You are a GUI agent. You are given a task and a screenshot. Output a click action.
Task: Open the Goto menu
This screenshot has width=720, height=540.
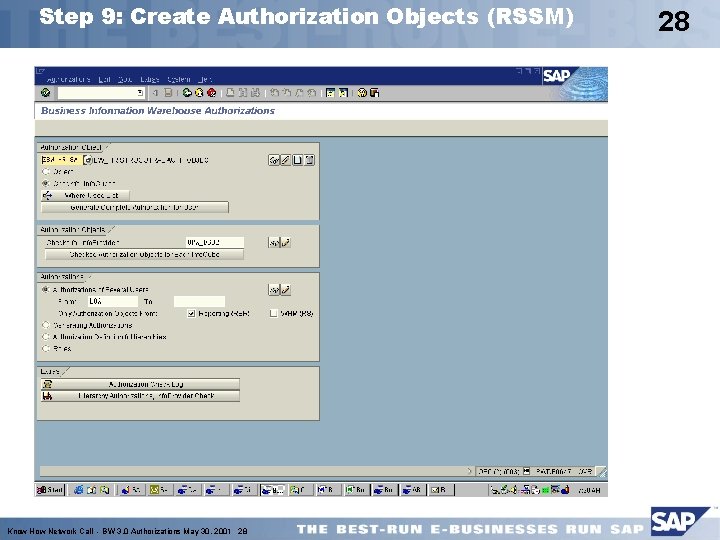pyautogui.click(x=124, y=79)
